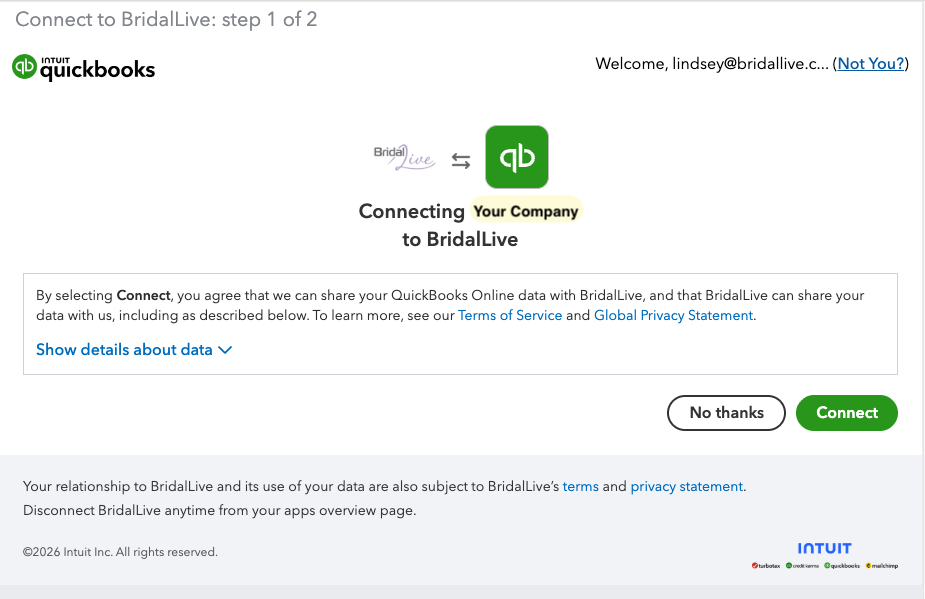Image resolution: width=925 pixels, height=599 pixels.
Task: Open the Global Privacy Statement link
Action: point(673,316)
